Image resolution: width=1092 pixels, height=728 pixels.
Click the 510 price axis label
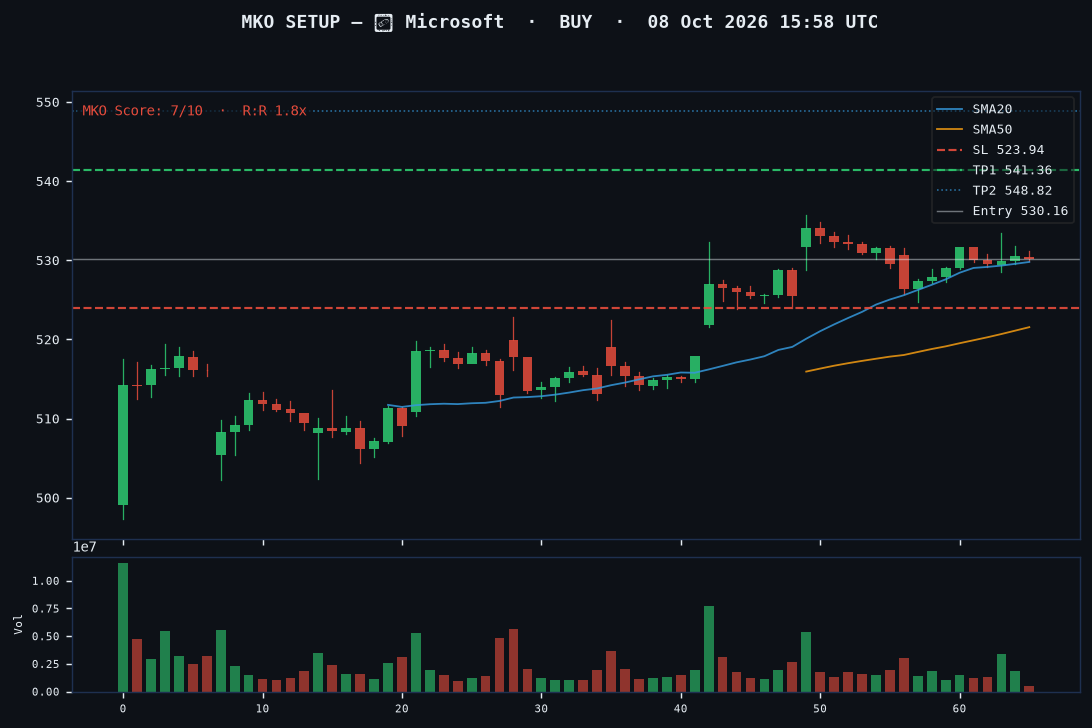[x=48, y=419]
